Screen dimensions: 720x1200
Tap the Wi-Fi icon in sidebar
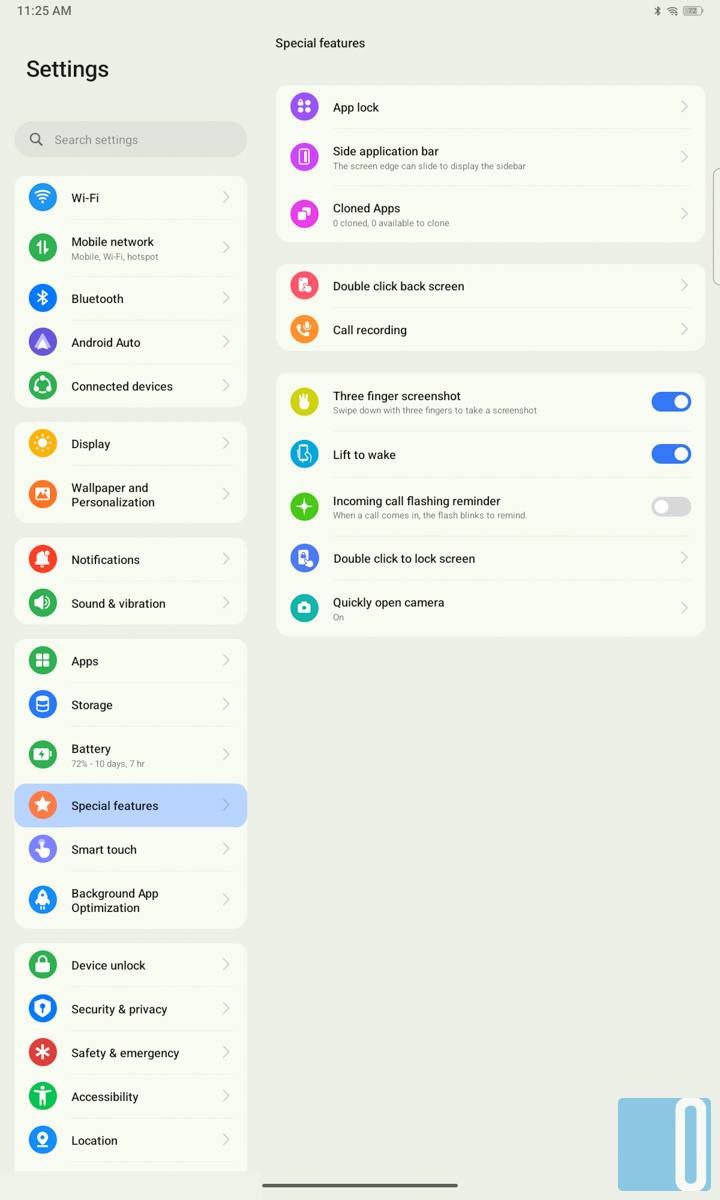click(43, 197)
